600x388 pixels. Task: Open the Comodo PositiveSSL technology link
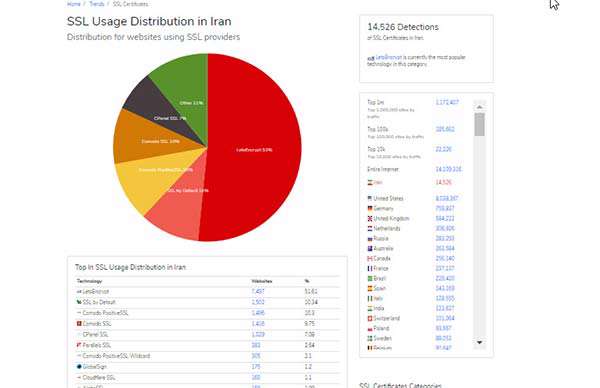[x=106, y=313]
